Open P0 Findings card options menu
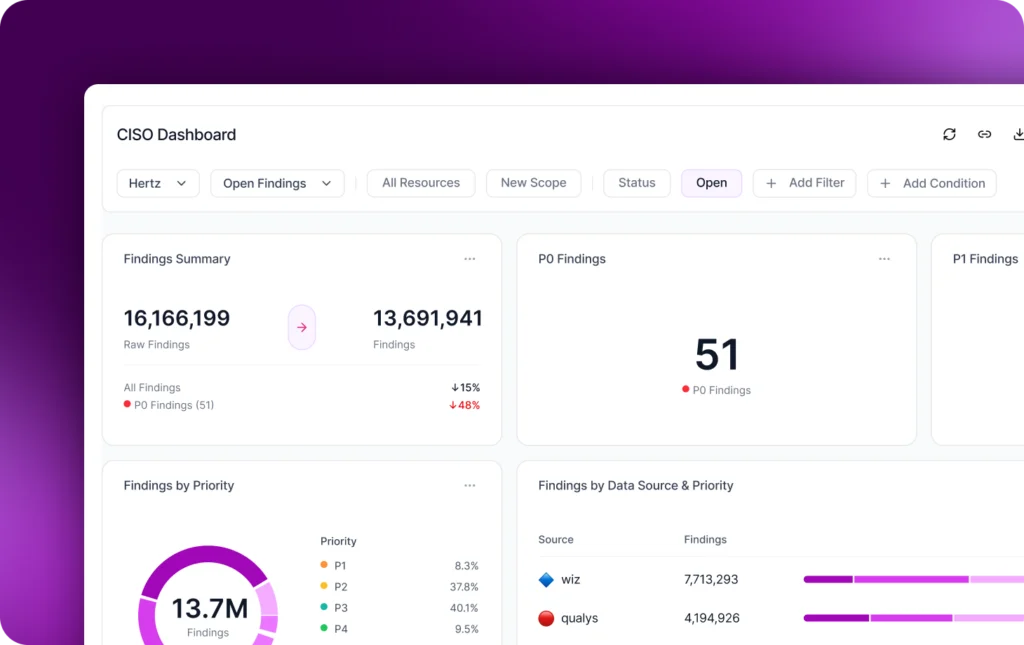The width and height of the screenshot is (1024, 645). pyautogui.click(x=884, y=259)
